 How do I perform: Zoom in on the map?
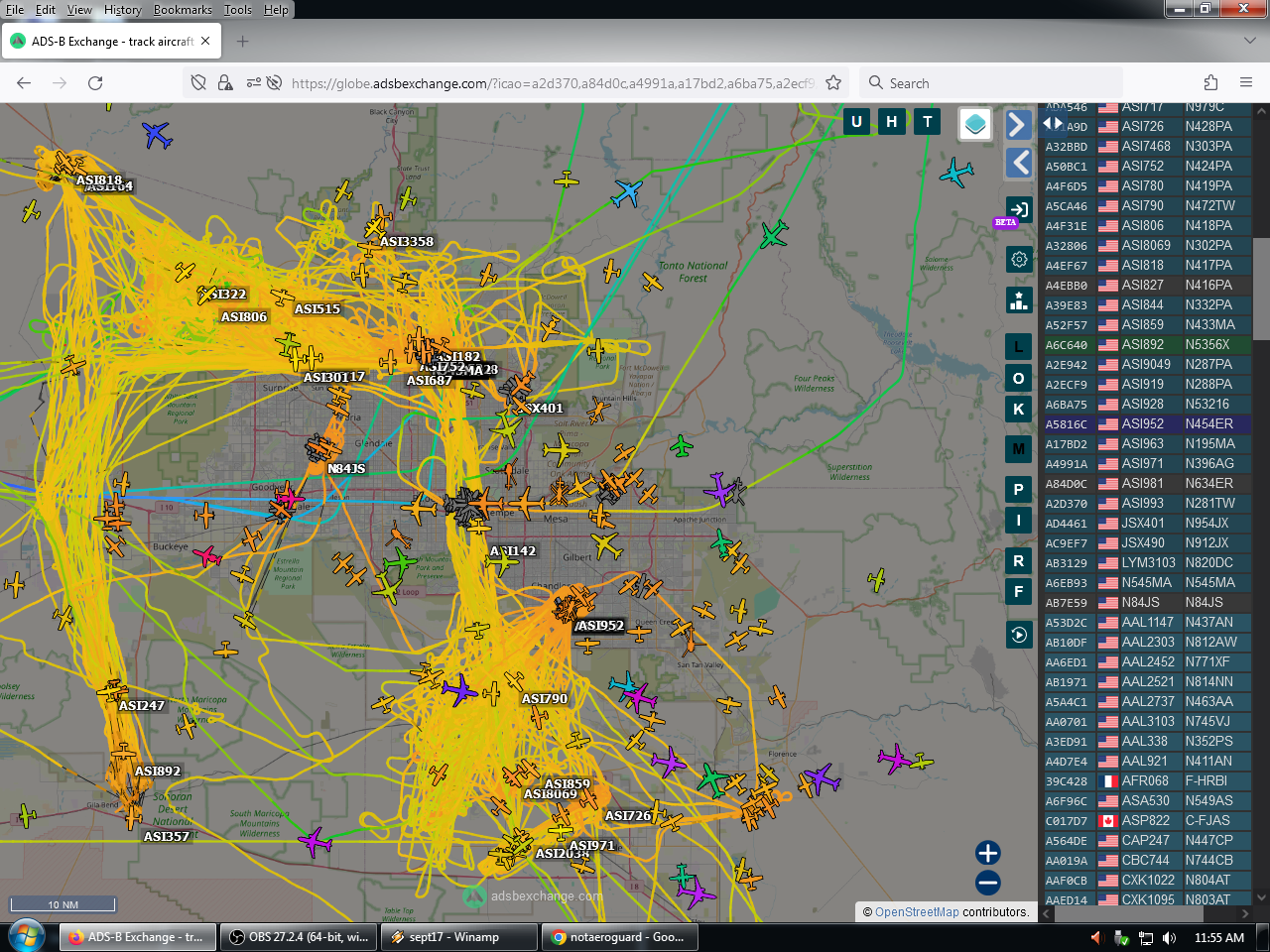[x=988, y=853]
